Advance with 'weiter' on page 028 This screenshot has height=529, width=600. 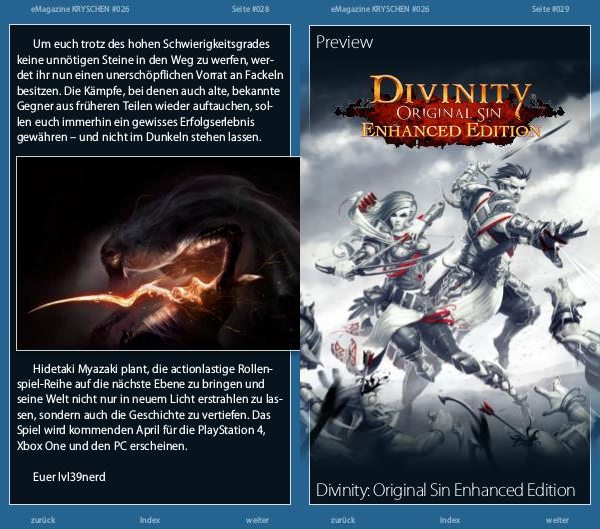[257, 520]
